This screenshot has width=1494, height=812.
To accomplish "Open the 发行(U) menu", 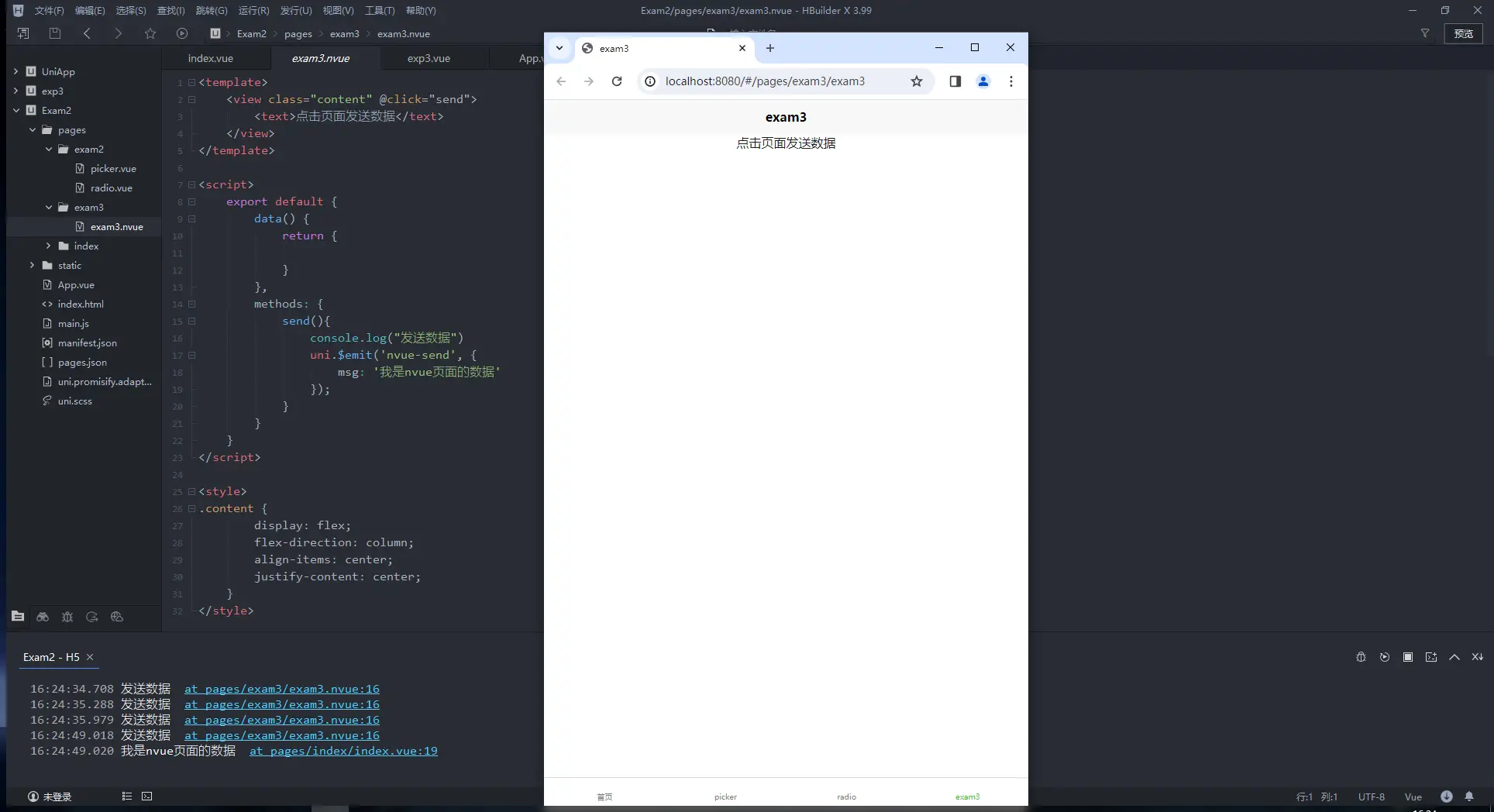I will point(296,10).
